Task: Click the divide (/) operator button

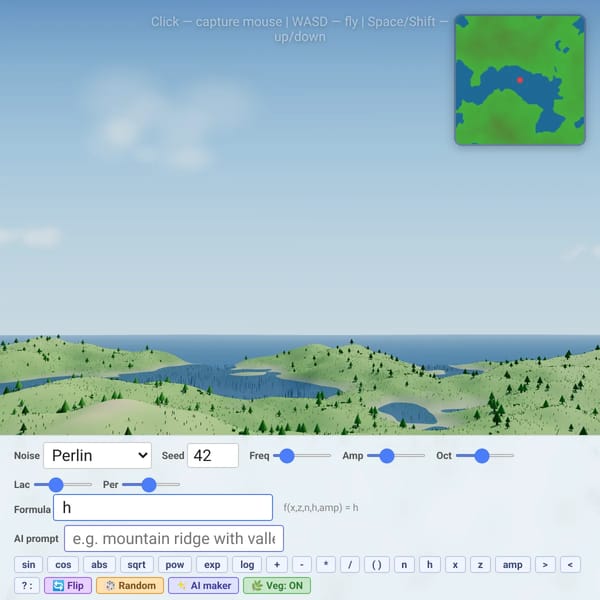Action: click(350, 564)
